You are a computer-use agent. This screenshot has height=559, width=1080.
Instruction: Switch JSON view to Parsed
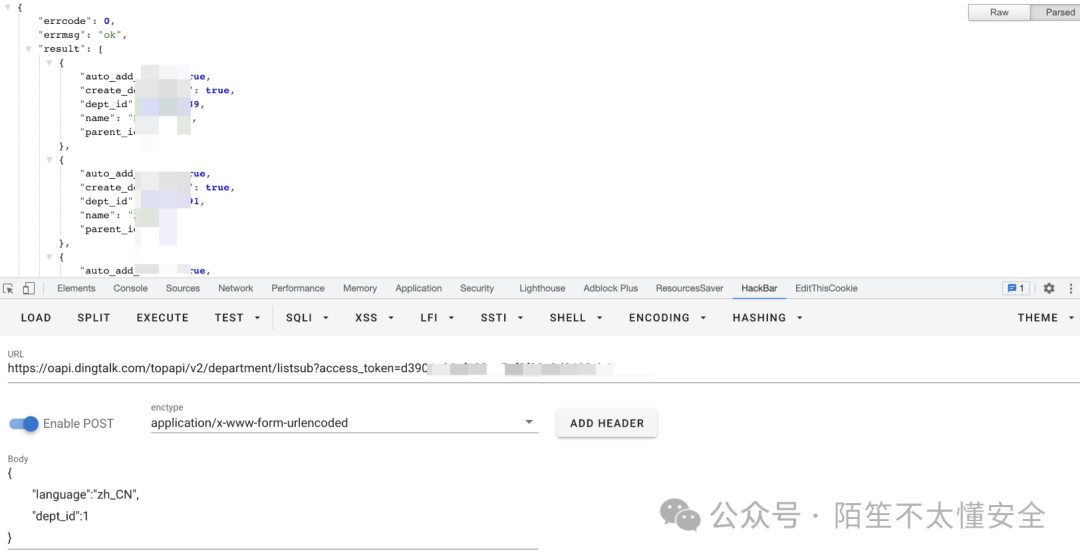1056,12
